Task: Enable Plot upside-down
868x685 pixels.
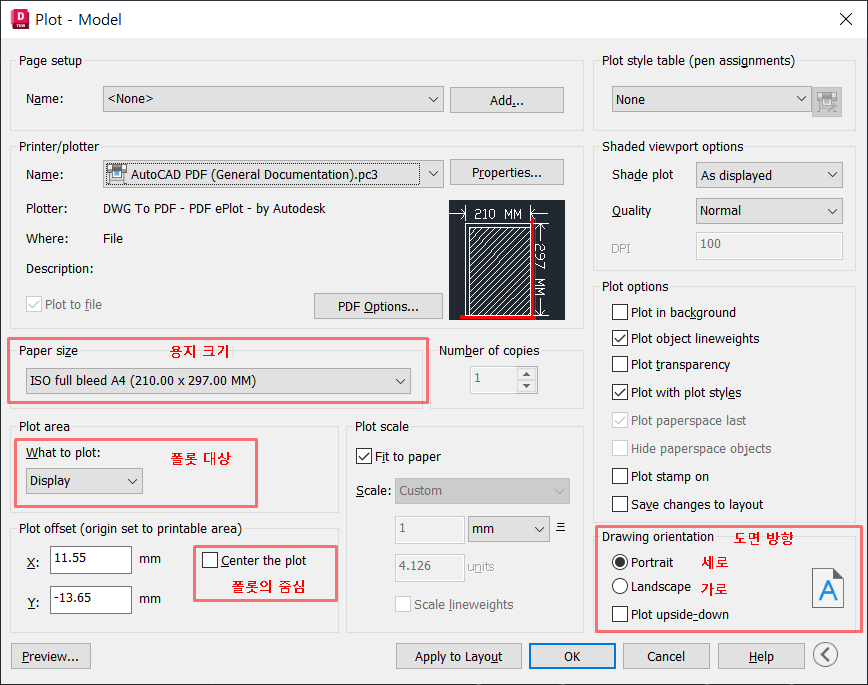Action: tap(619, 614)
